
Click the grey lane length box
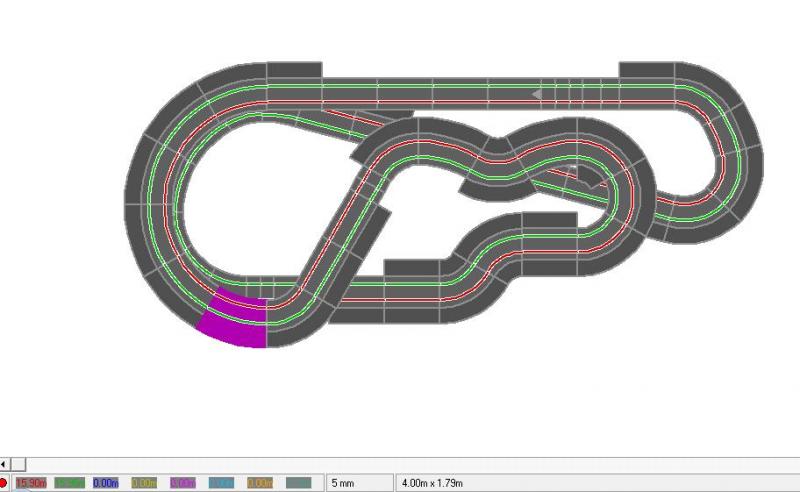click(x=299, y=483)
